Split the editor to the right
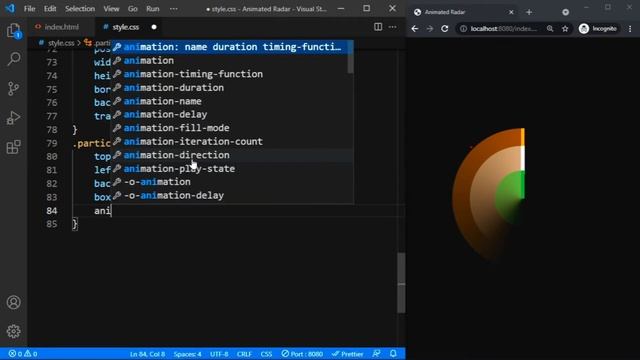Image resolution: width=640 pixels, height=360 pixels. pyautogui.click(x=378, y=27)
